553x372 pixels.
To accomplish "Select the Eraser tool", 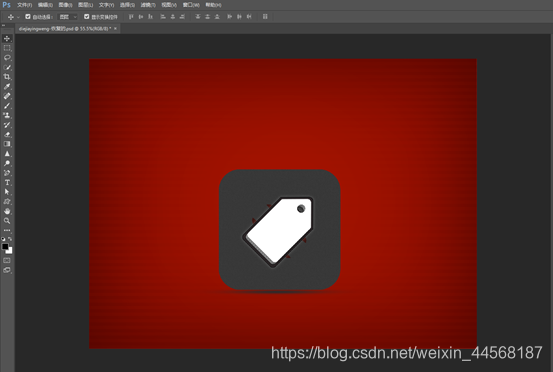I will click(7, 134).
